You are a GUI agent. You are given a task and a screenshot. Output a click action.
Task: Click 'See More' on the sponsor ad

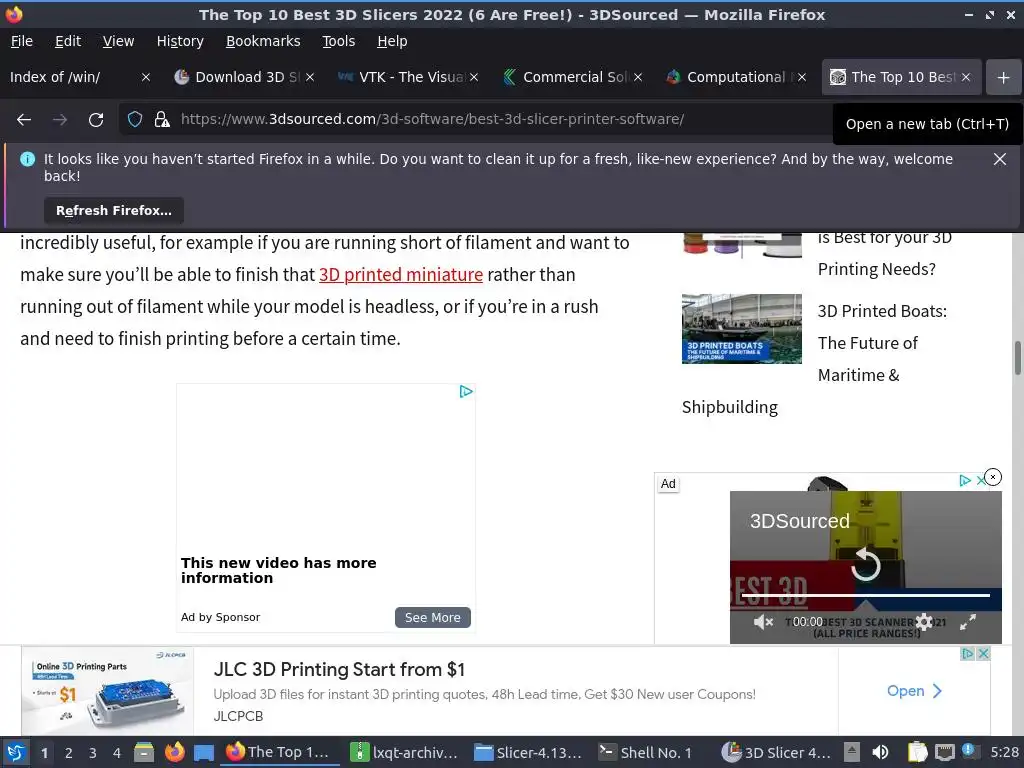[432, 617]
